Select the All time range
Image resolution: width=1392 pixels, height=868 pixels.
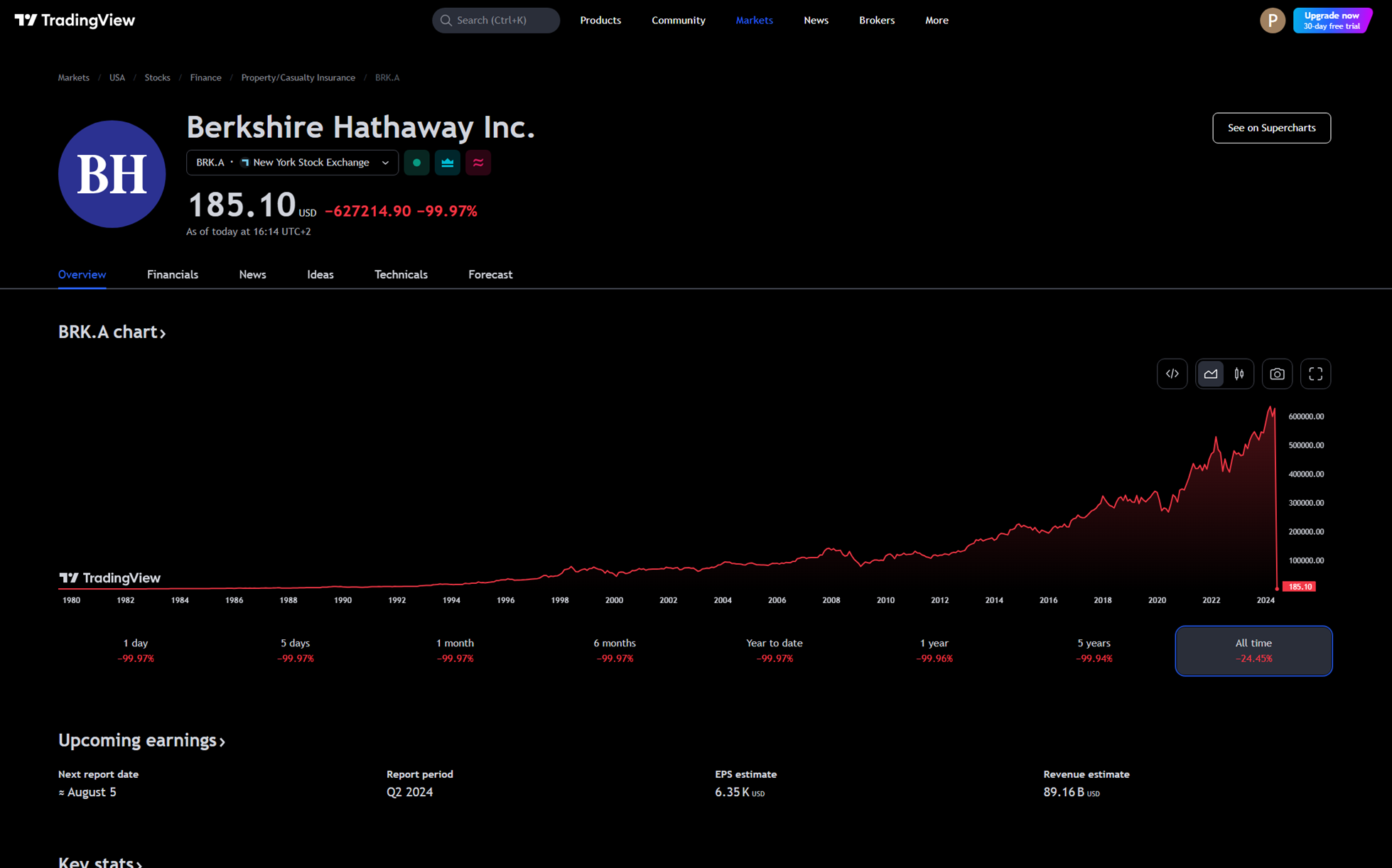tap(1253, 651)
